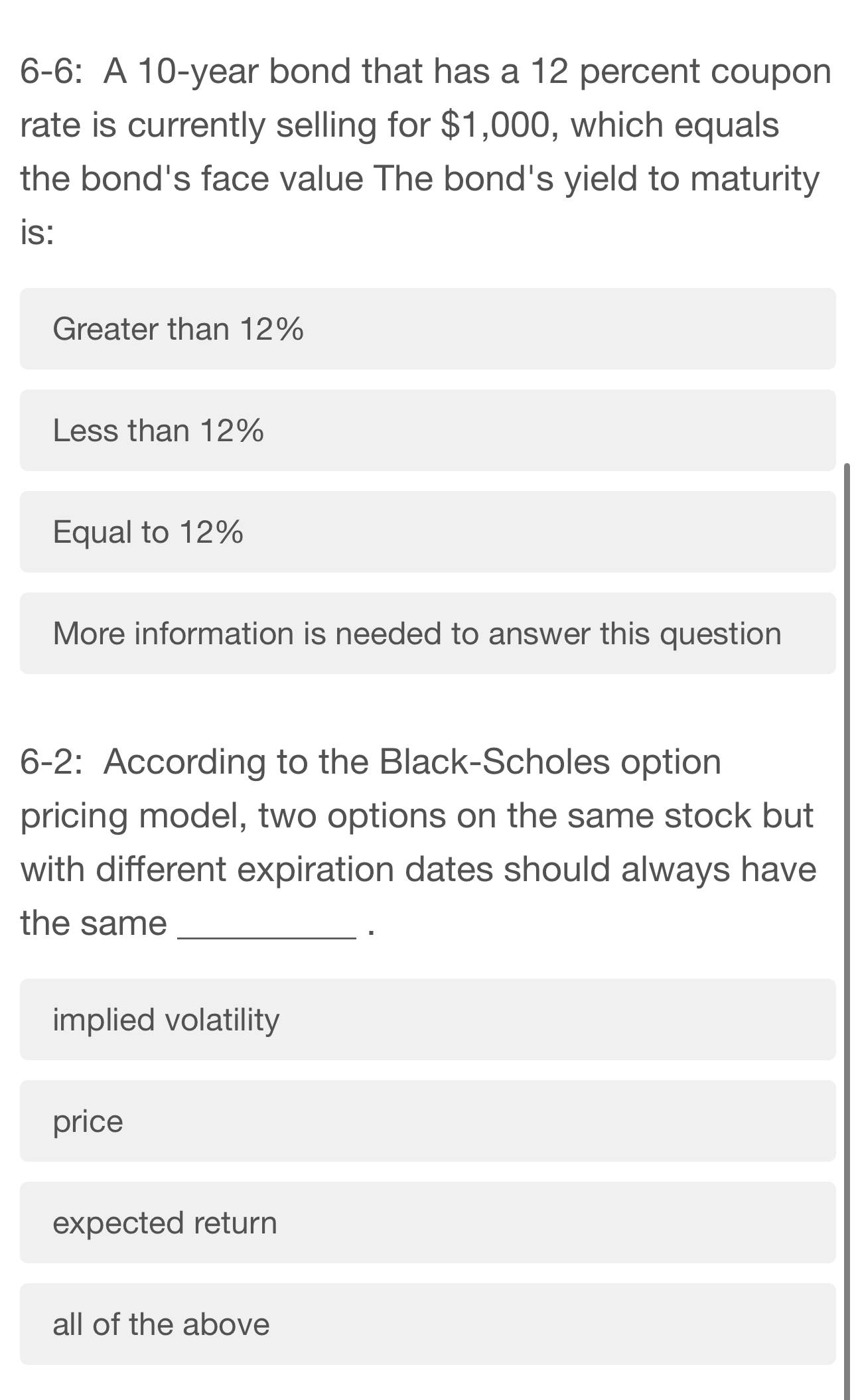Viewport: 856px width, 1400px height.
Task: Tap the '6-6:' question number label
Action: click(x=52, y=71)
